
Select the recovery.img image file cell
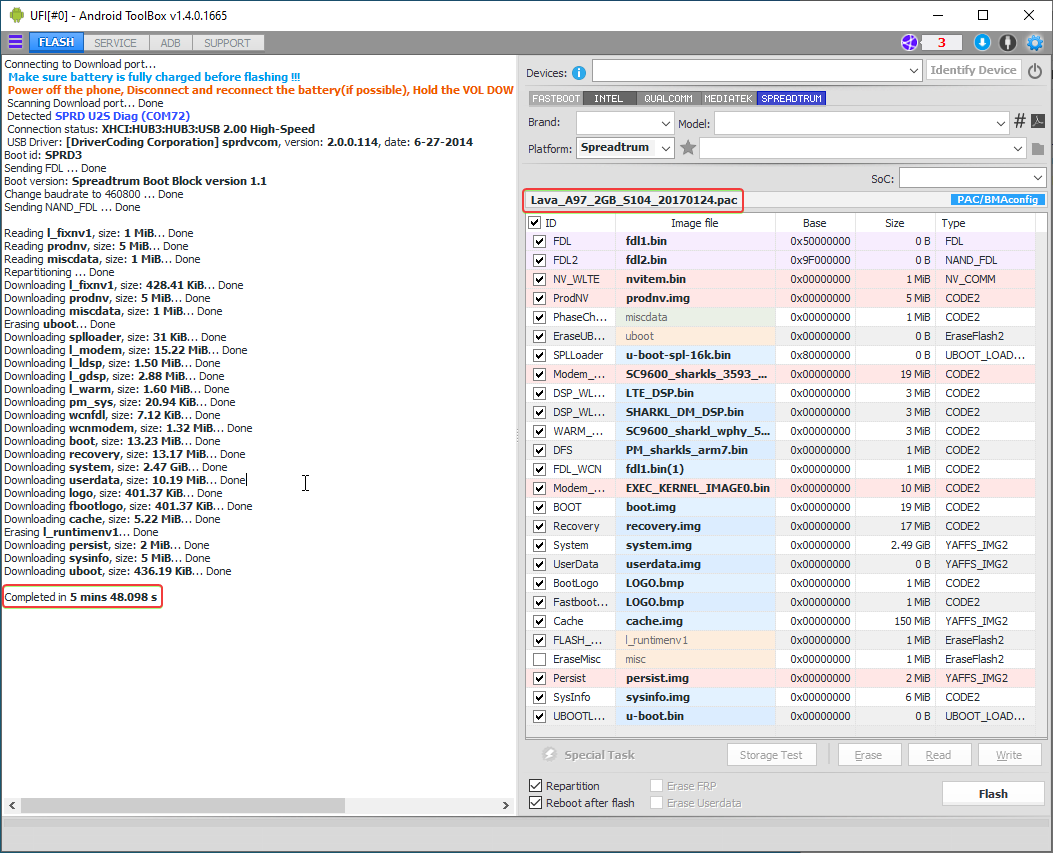pos(695,526)
